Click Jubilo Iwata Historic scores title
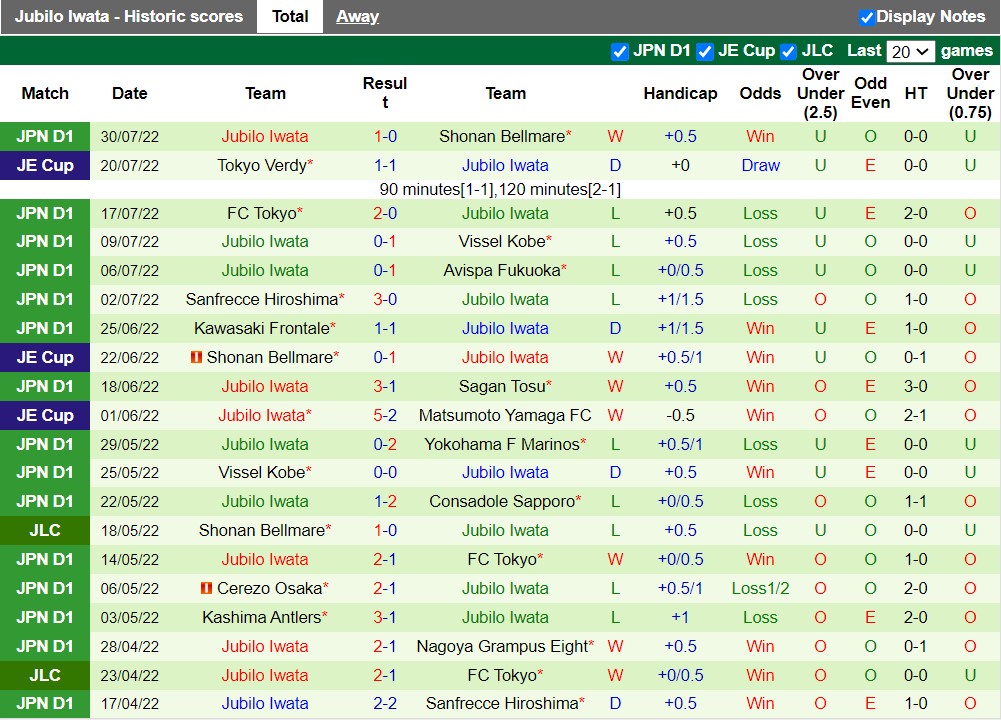The width and height of the screenshot is (1001, 720). (x=128, y=17)
